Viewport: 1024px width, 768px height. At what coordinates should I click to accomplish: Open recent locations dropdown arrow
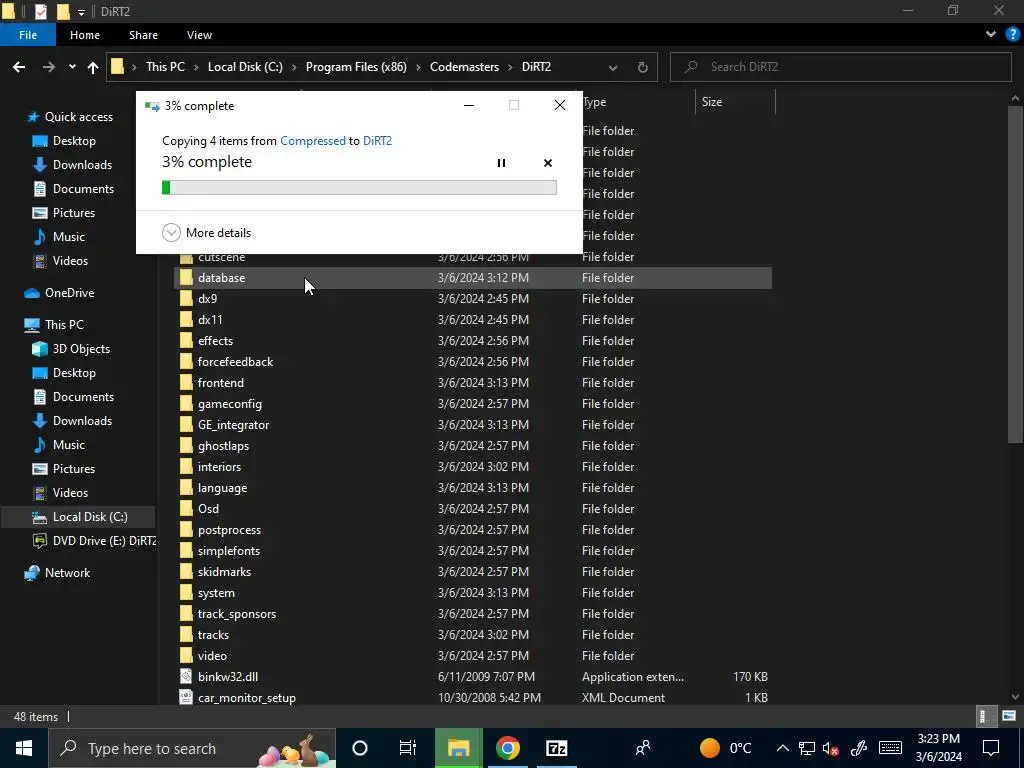pos(72,67)
